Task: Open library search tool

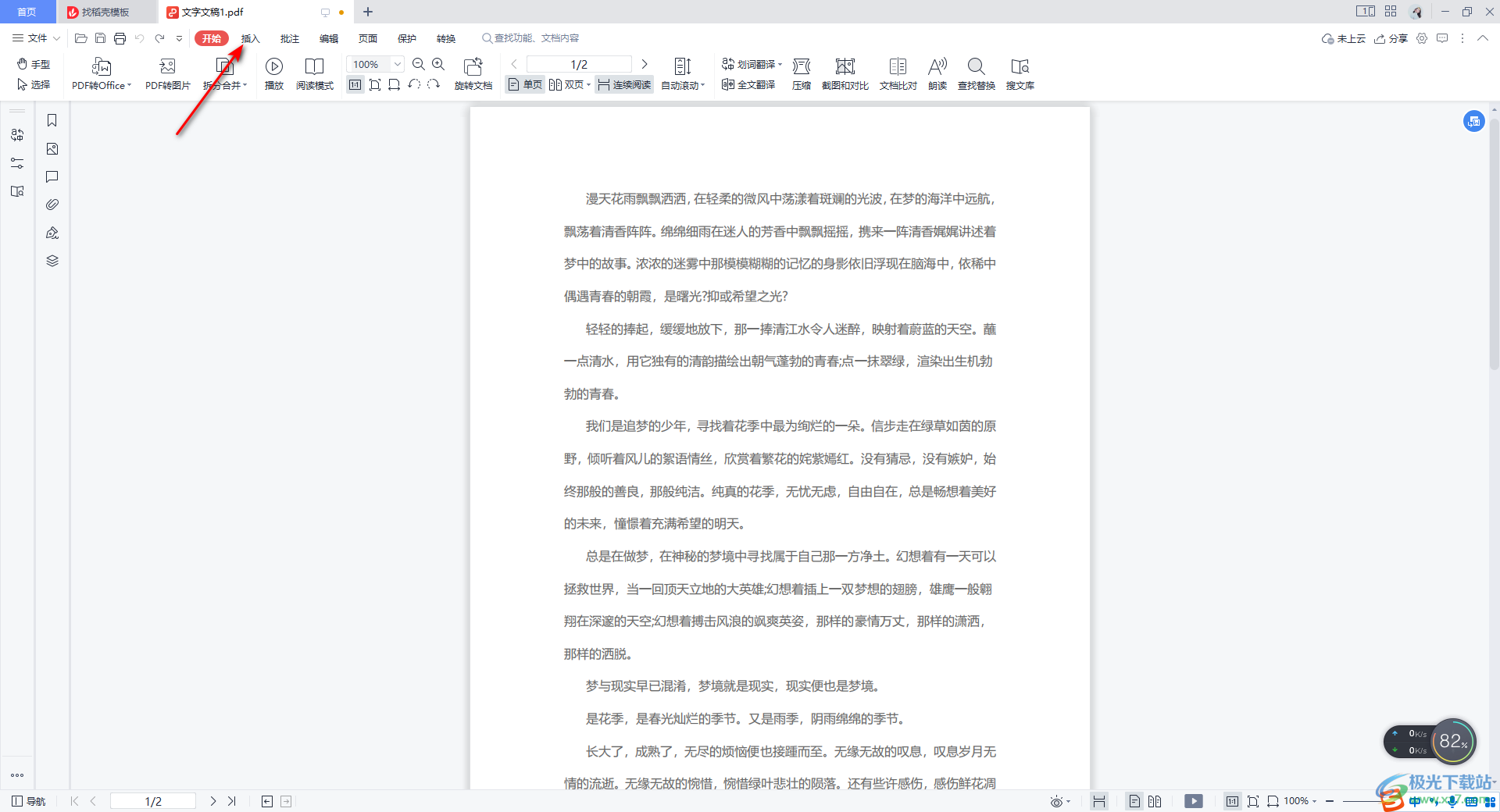Action: (1020, 74)
